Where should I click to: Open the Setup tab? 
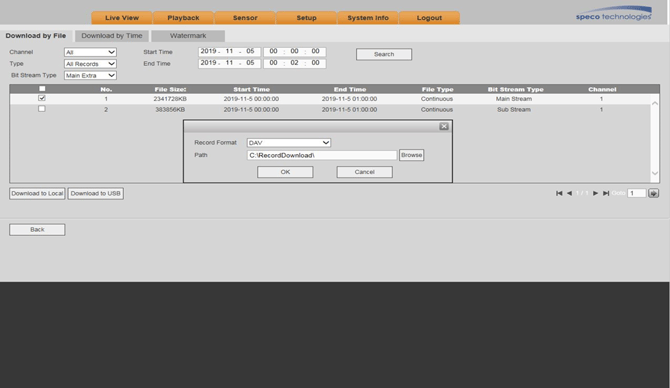(306, 18)
